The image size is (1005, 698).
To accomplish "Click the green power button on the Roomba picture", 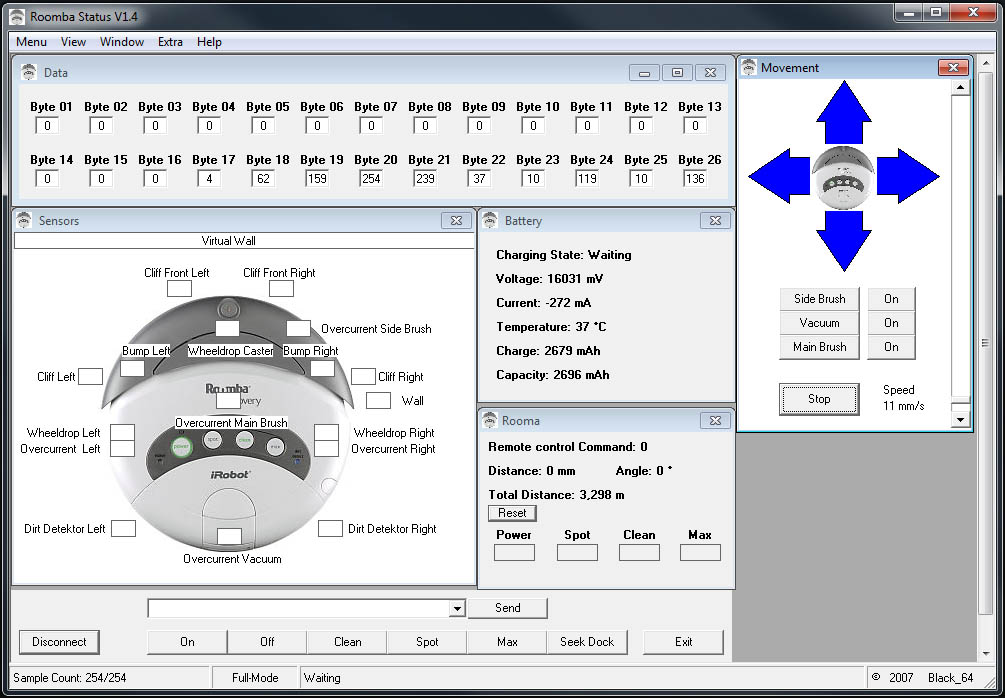I will pos(181,446).
